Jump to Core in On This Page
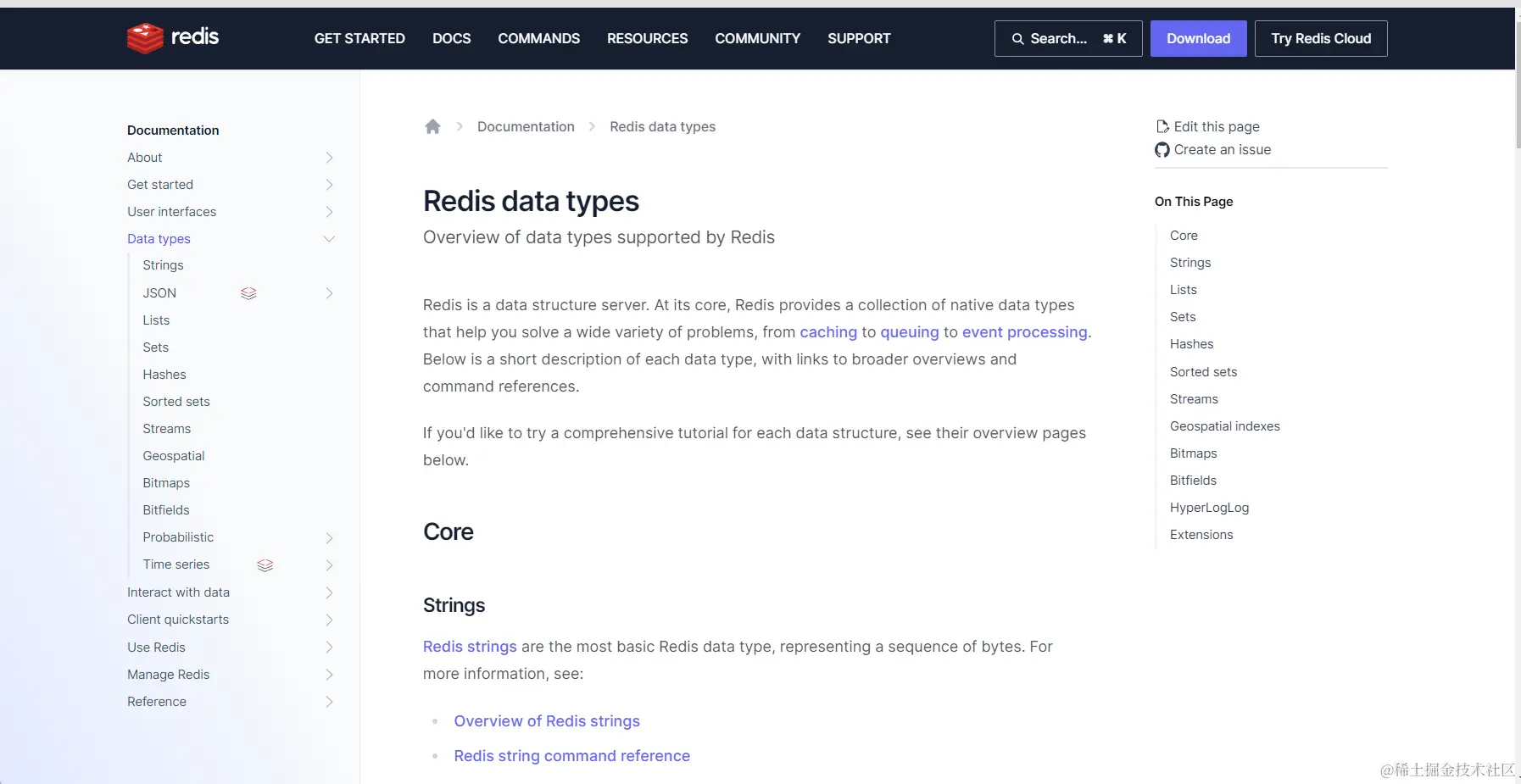This screenshot has width=1521, height=784. click(x=1184, y=236)
